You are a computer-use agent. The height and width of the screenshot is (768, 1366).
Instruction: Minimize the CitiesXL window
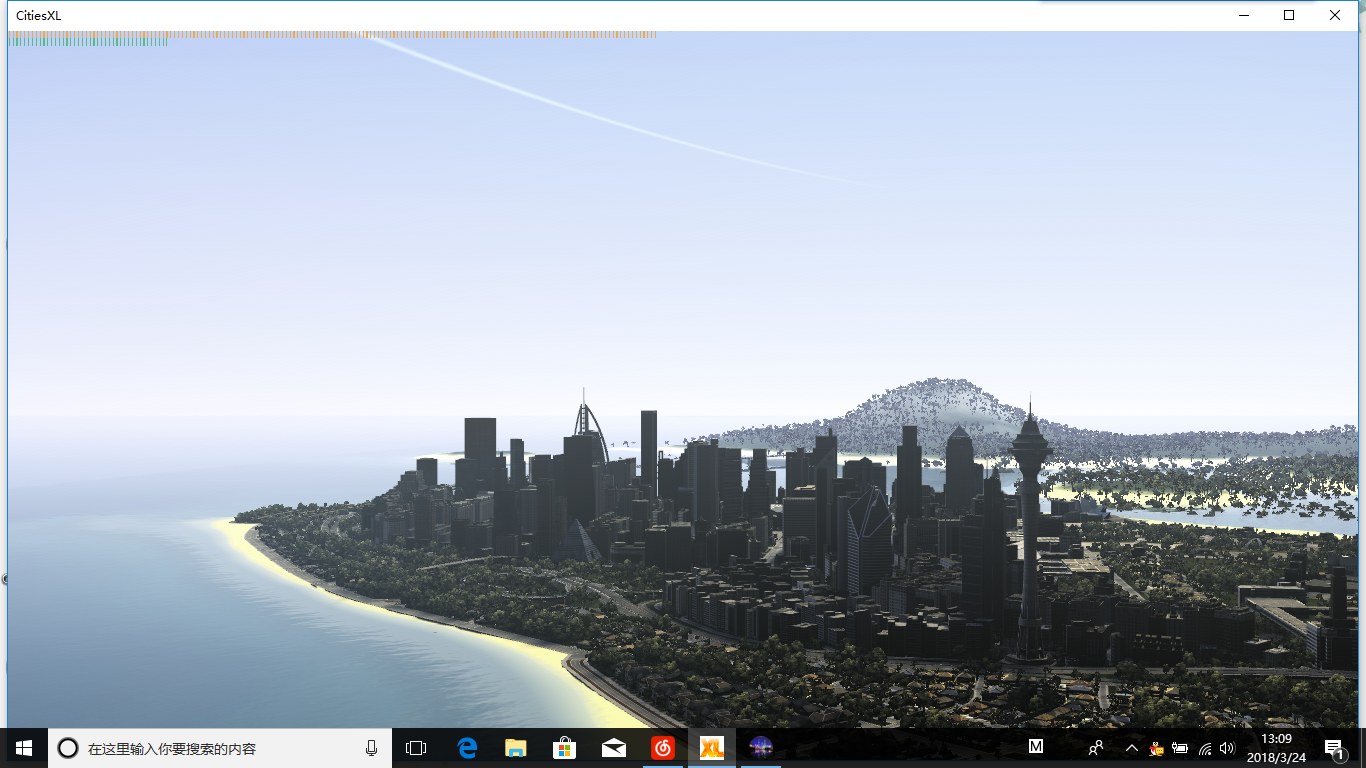coord(1244,15)
